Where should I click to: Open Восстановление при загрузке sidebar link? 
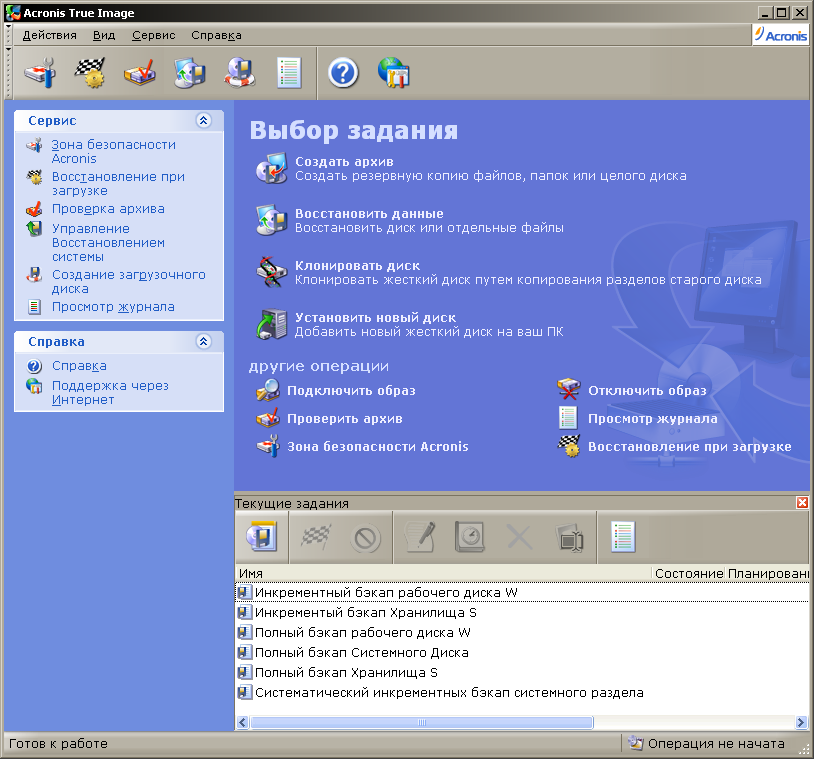coord(118,184)
